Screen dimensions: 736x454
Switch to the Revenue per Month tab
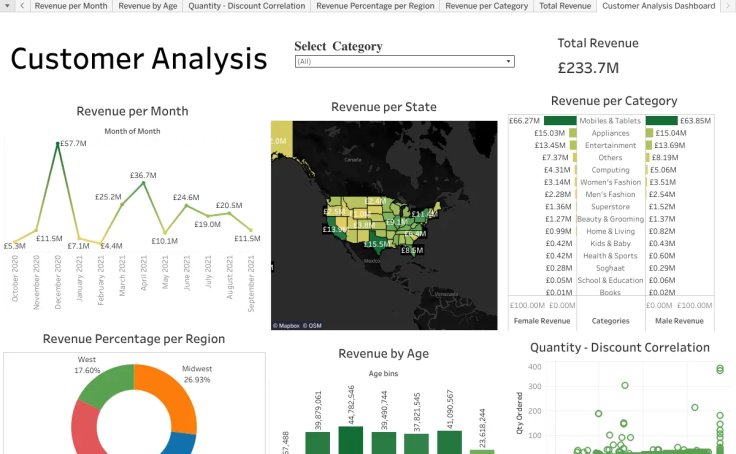(71, 6)
